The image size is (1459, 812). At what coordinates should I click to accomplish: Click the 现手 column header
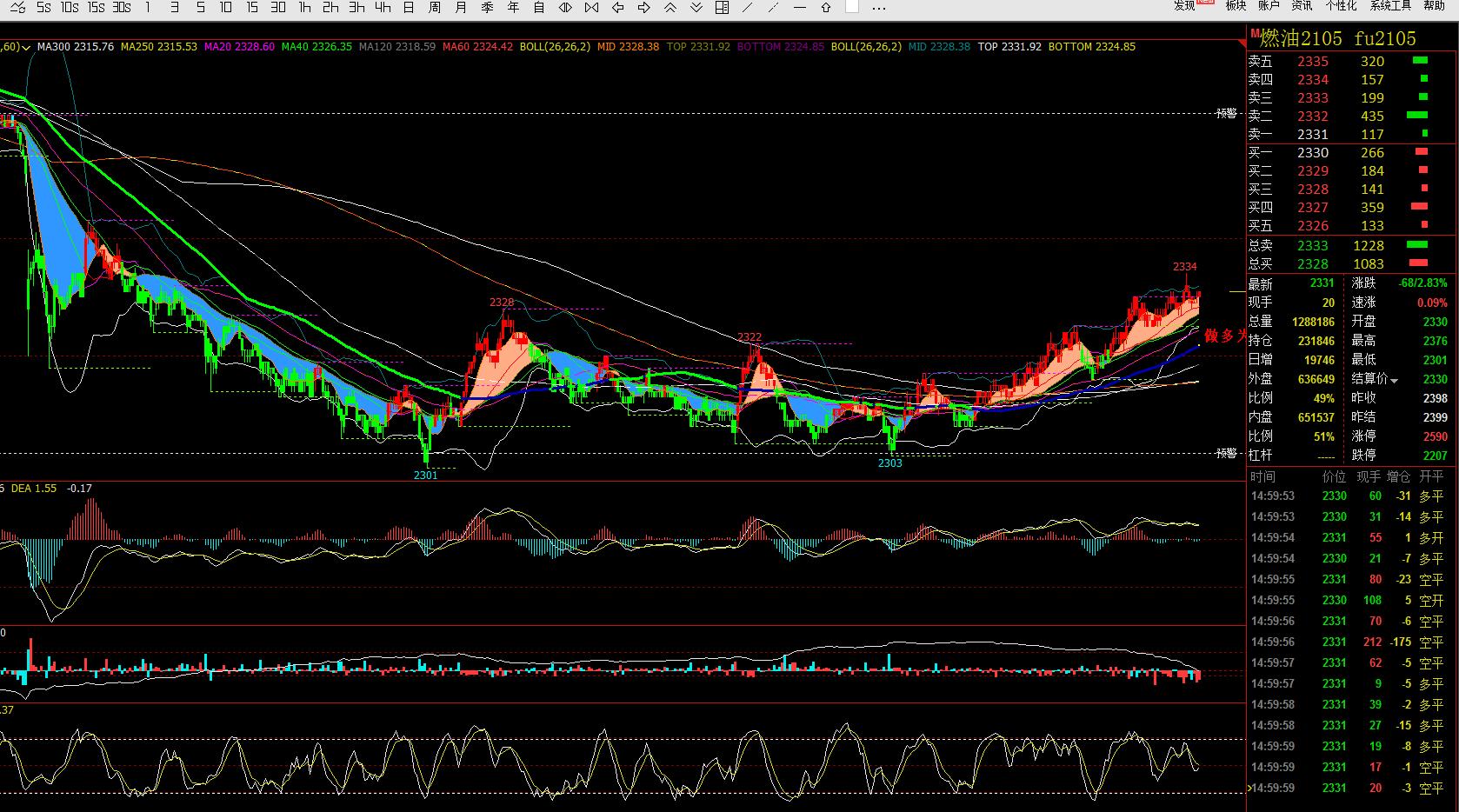(x=1369, y=476)
